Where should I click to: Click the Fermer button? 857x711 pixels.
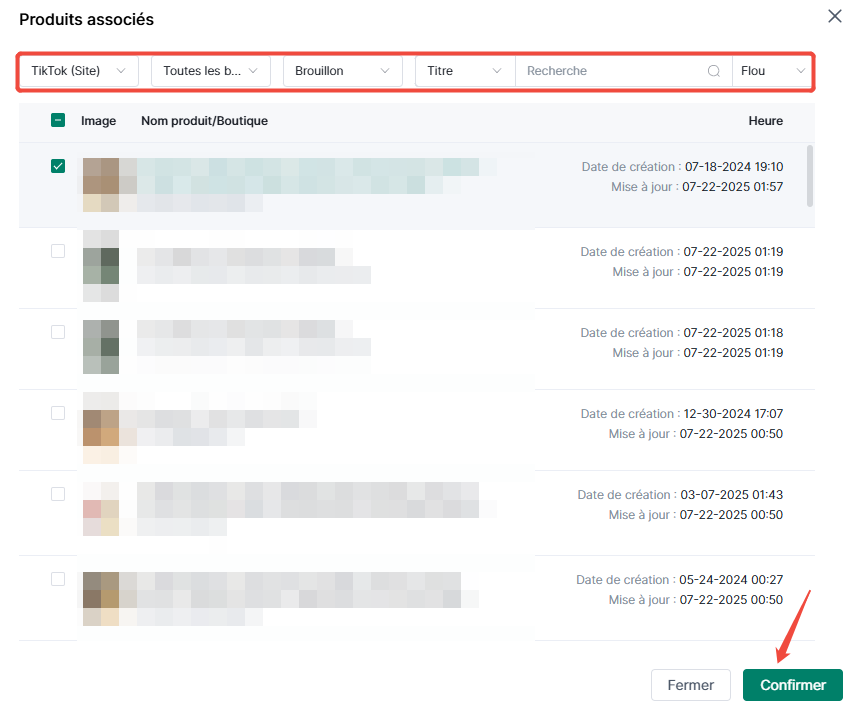[x=690, y=685]
